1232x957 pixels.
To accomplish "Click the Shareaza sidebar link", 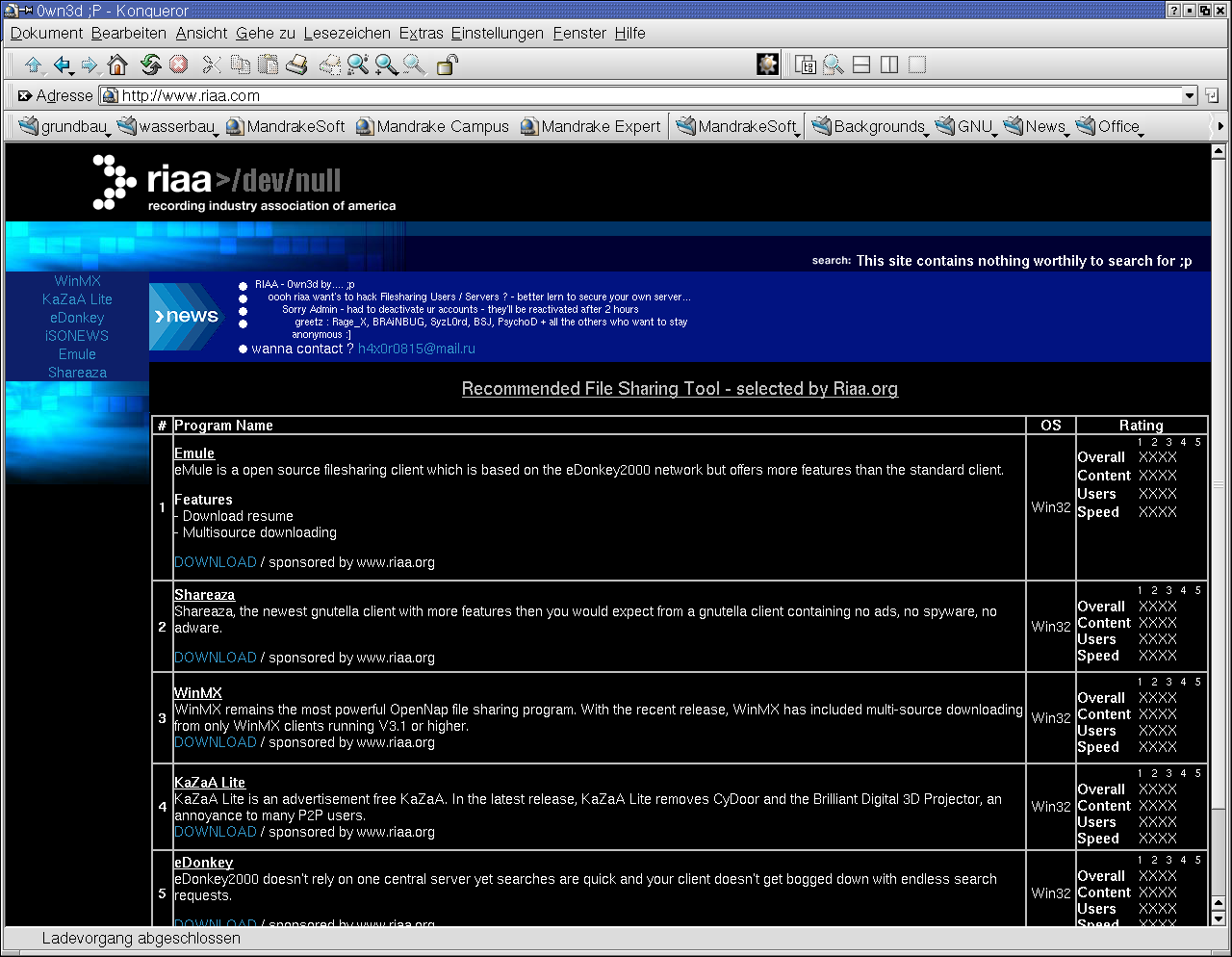I will pos(77,373).
